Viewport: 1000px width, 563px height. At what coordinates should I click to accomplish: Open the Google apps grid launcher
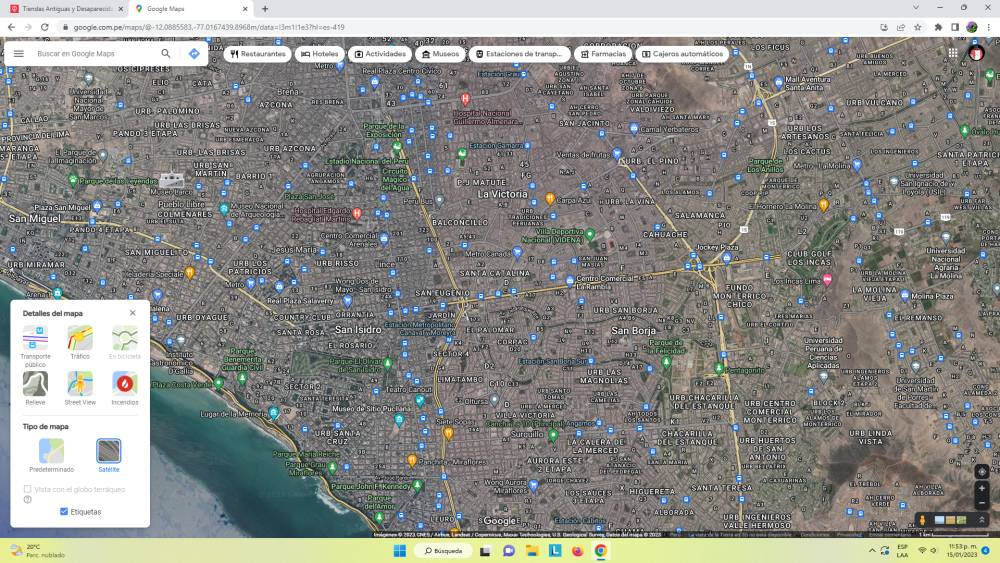point(953,54)
